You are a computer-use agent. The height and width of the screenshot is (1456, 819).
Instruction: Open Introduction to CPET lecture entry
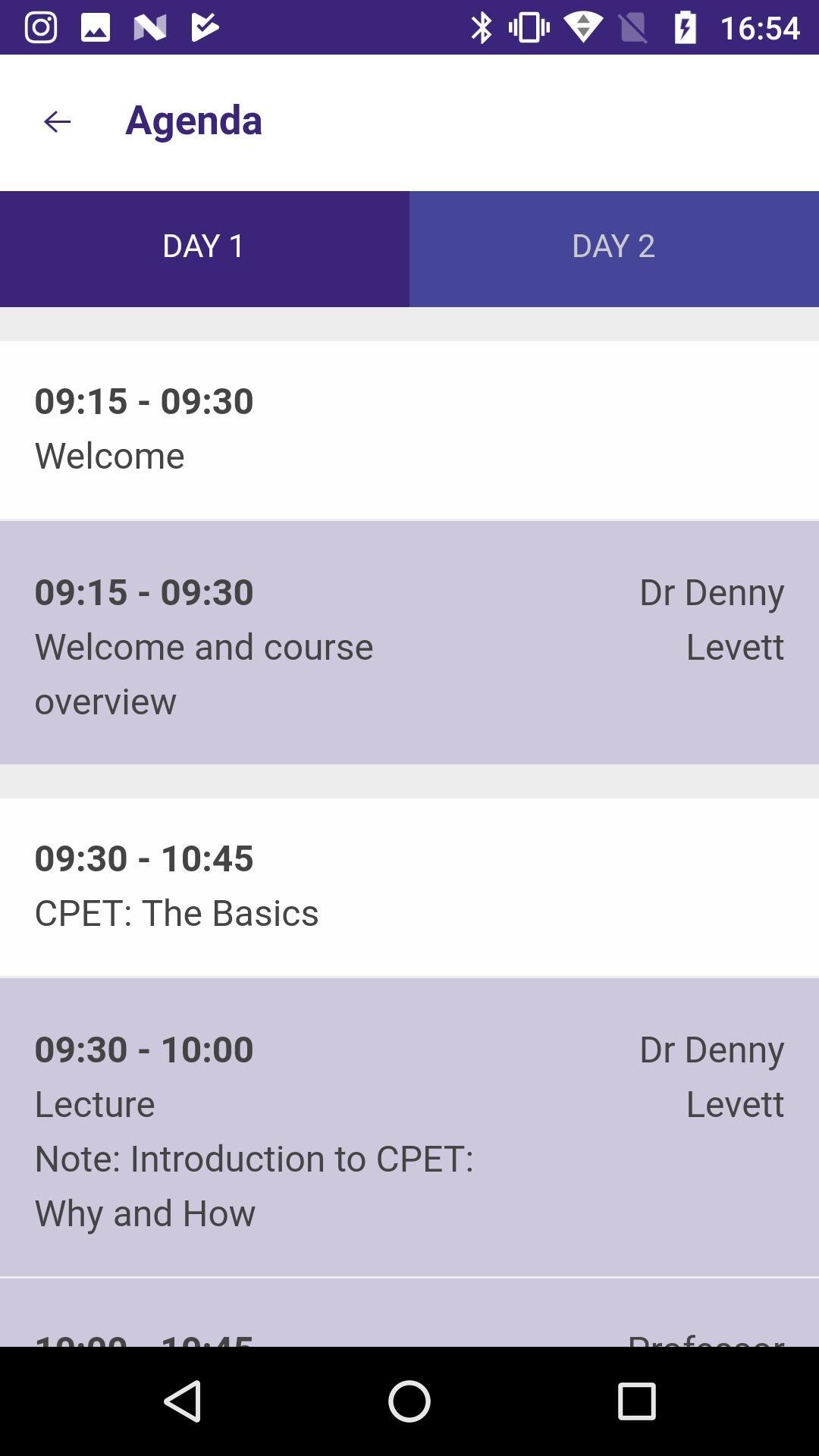[409, 1128]
